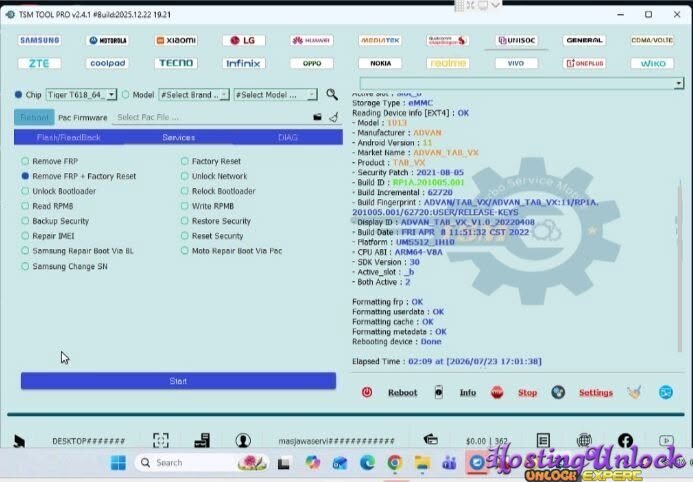Viewport: 693px width, 482px height.
Task: Click the red power icon
Action: click(367, 392)
